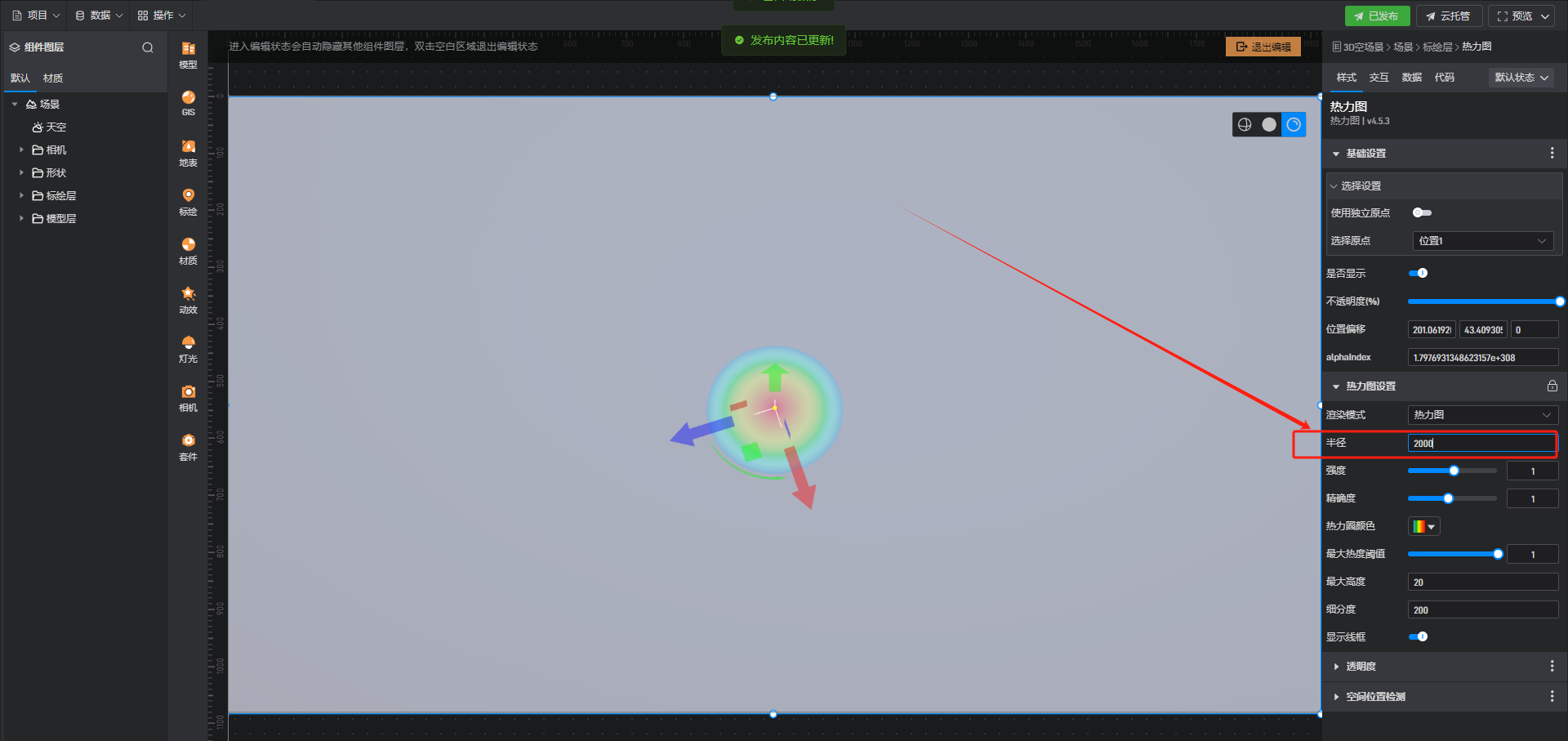
Task: Switch to the 样式 tab
Action: pyautogui.click(x=1346, y=78)
